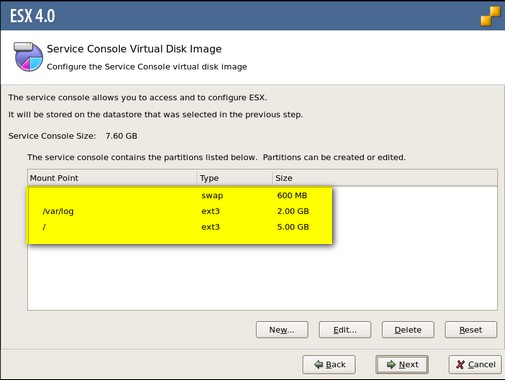Reset the partition layout
505x380 pixels.
click(x=471, y=330)
